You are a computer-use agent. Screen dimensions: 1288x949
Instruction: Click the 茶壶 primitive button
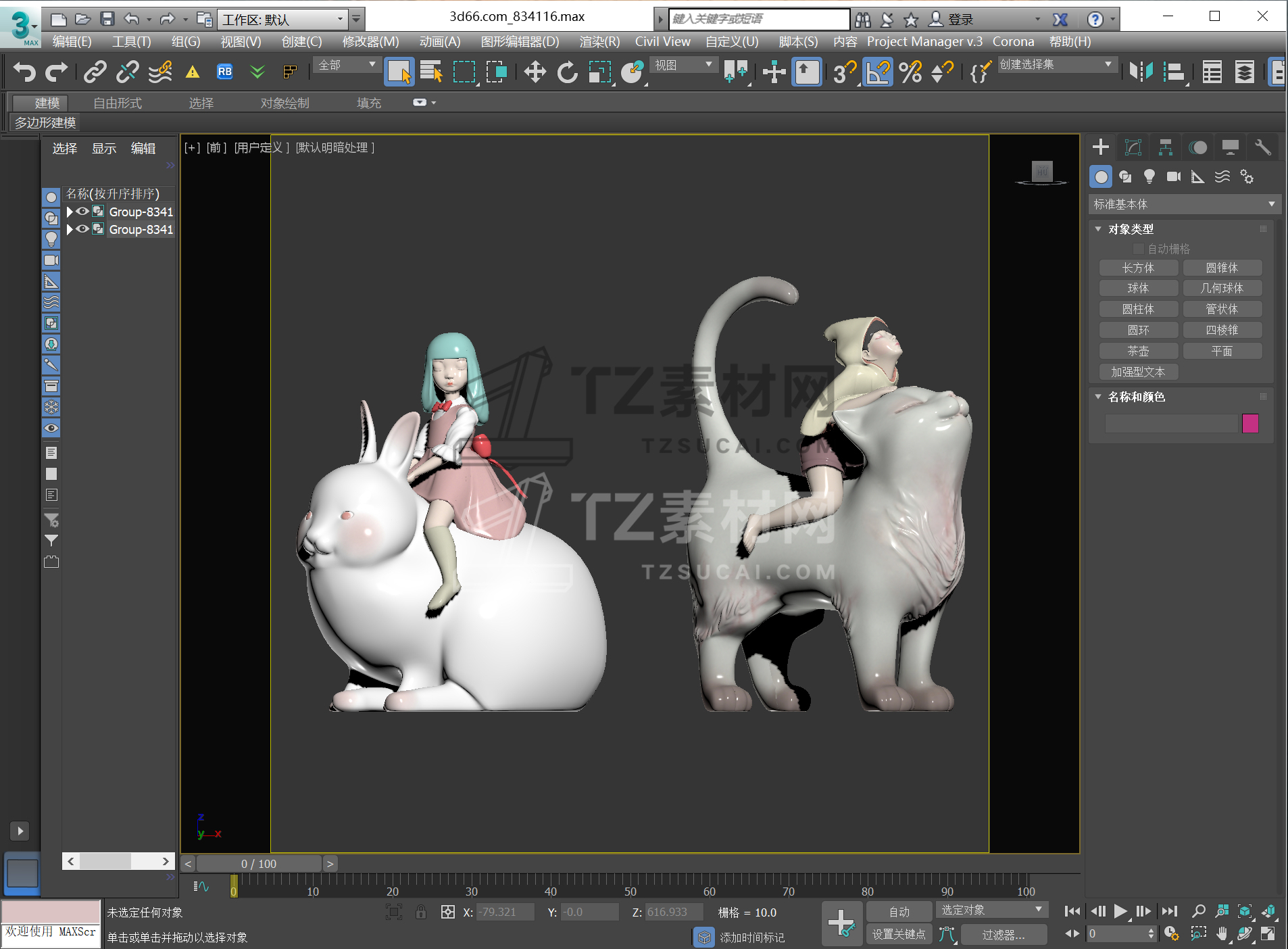pyautogui.click(x=1138, y=351)
